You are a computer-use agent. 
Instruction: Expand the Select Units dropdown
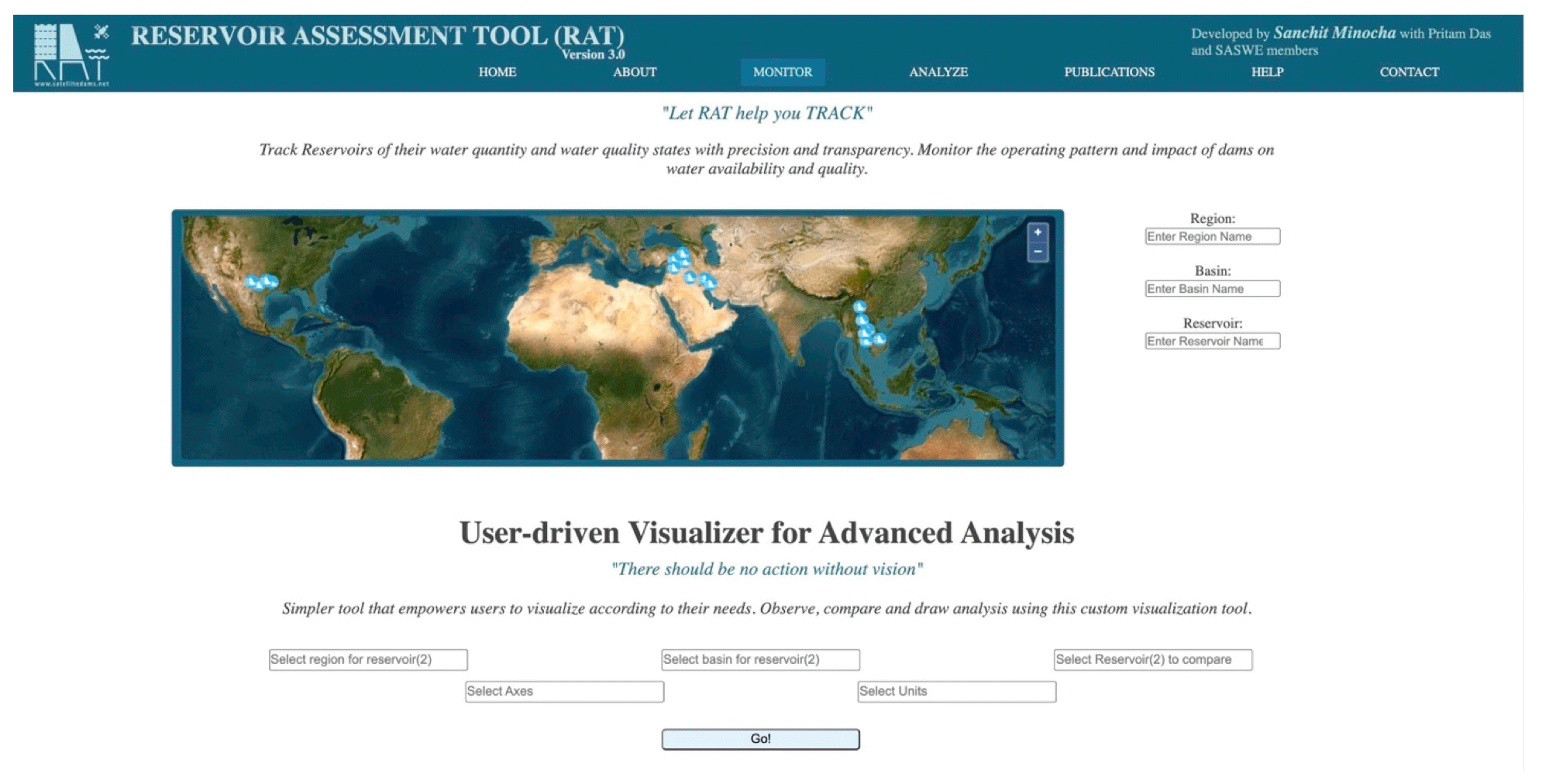956,691
